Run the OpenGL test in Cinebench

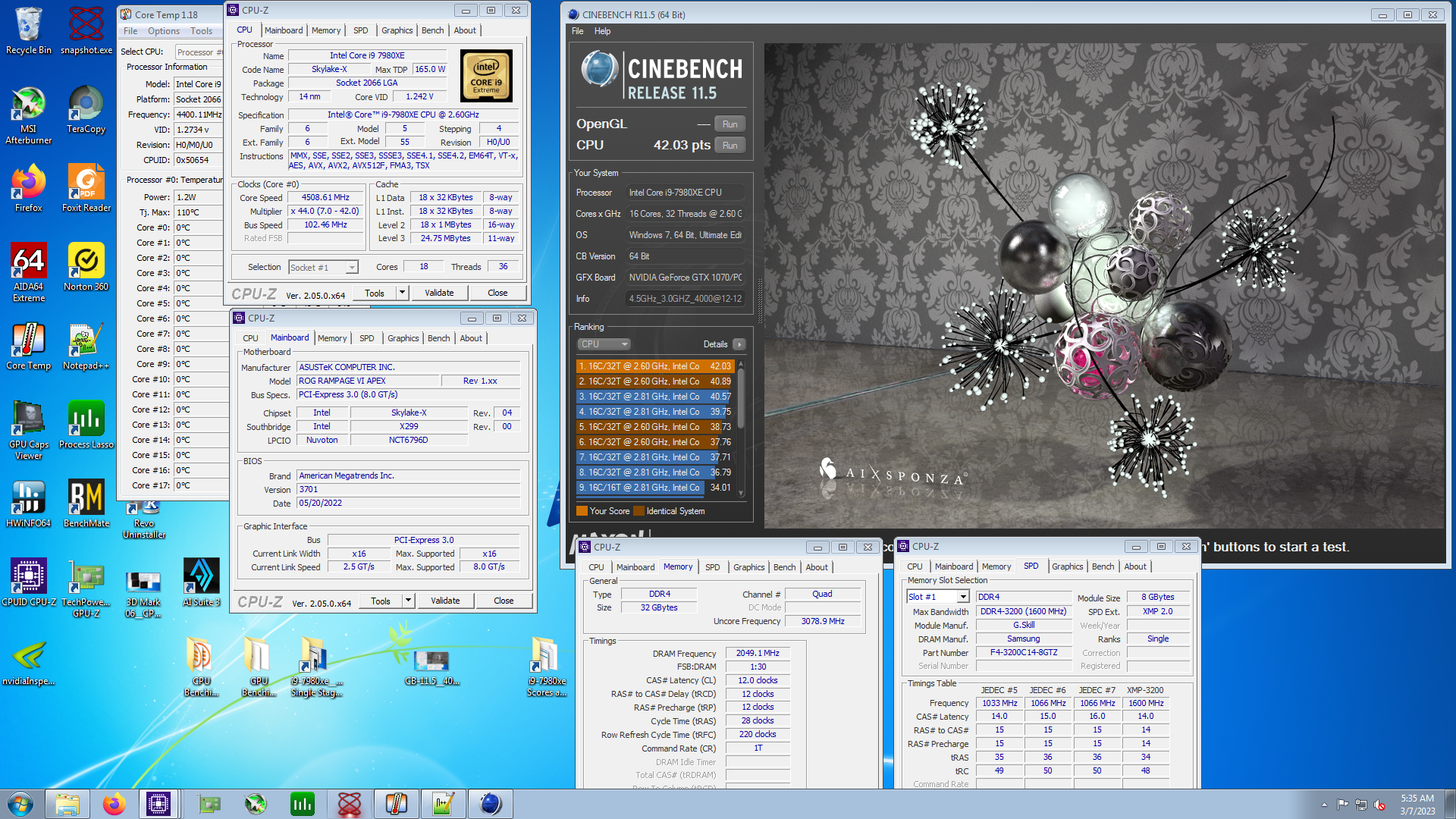[x=730, y=124]
